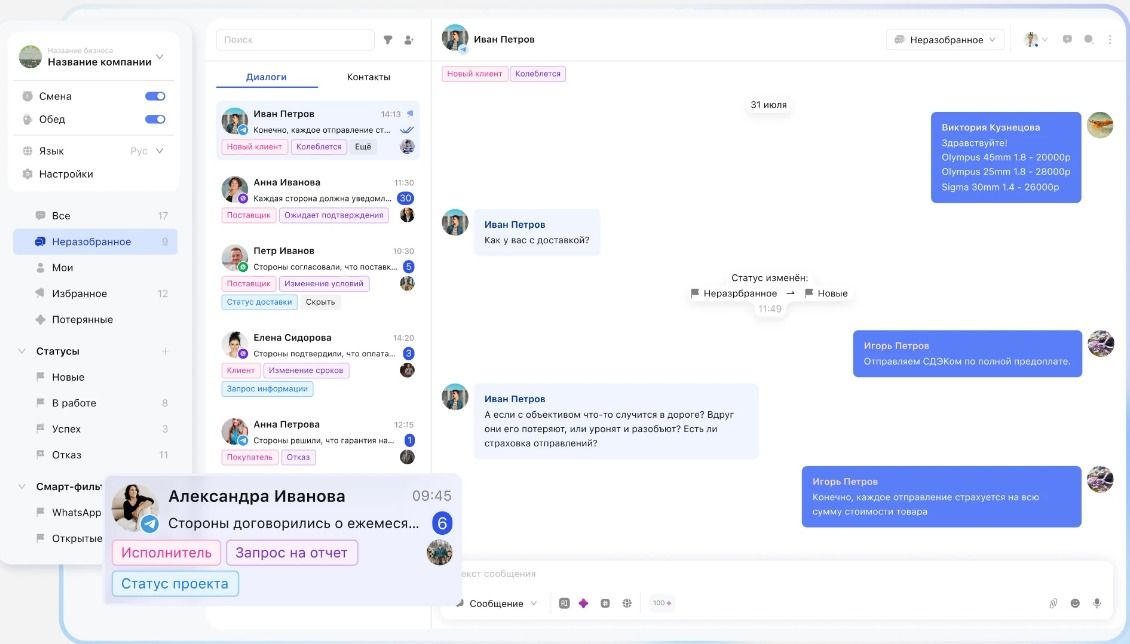The image size is (1130, 644).
Task: Click the Статус проекта tag
Action: 175,583
